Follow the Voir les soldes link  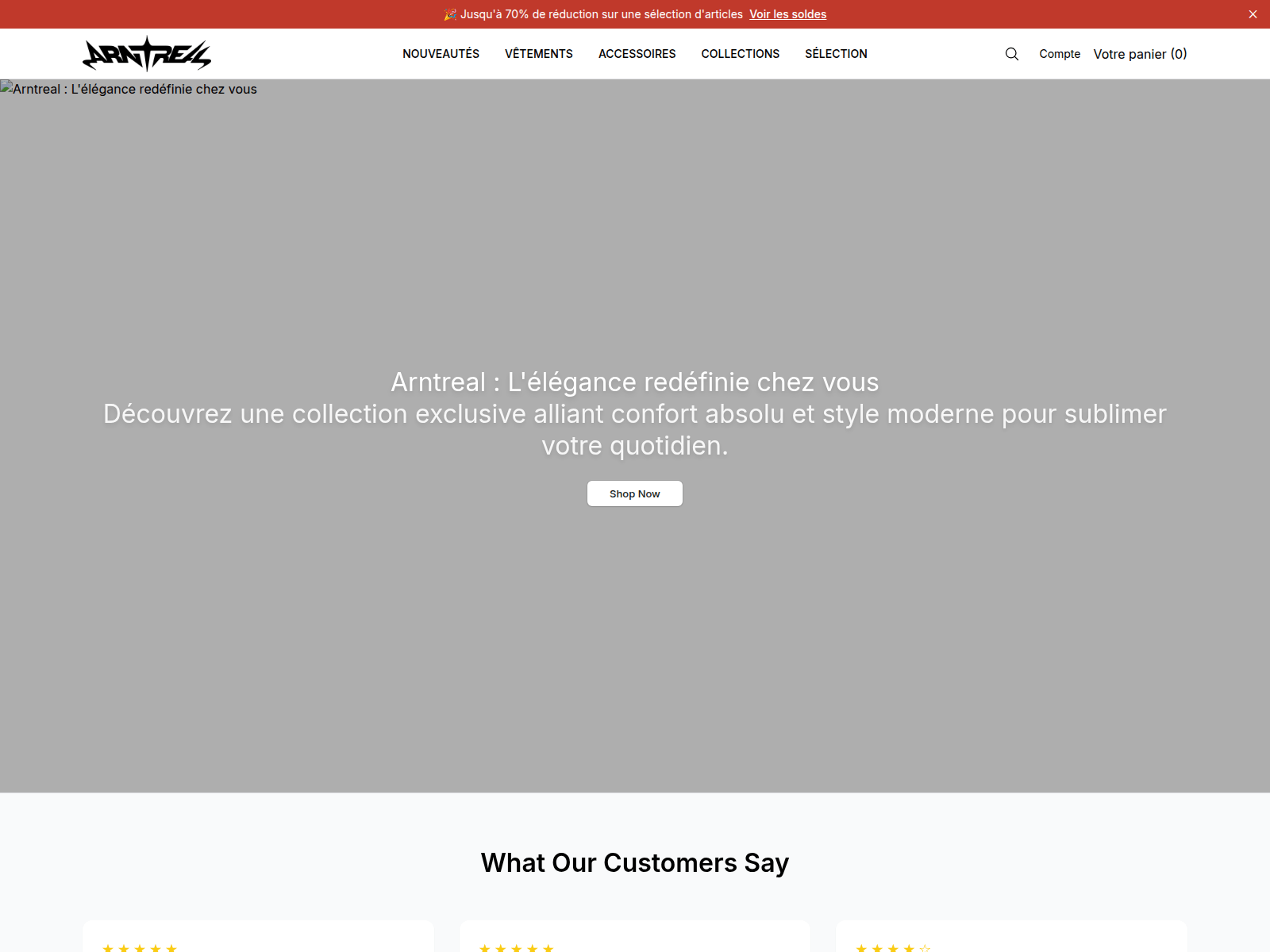[788, 14]
